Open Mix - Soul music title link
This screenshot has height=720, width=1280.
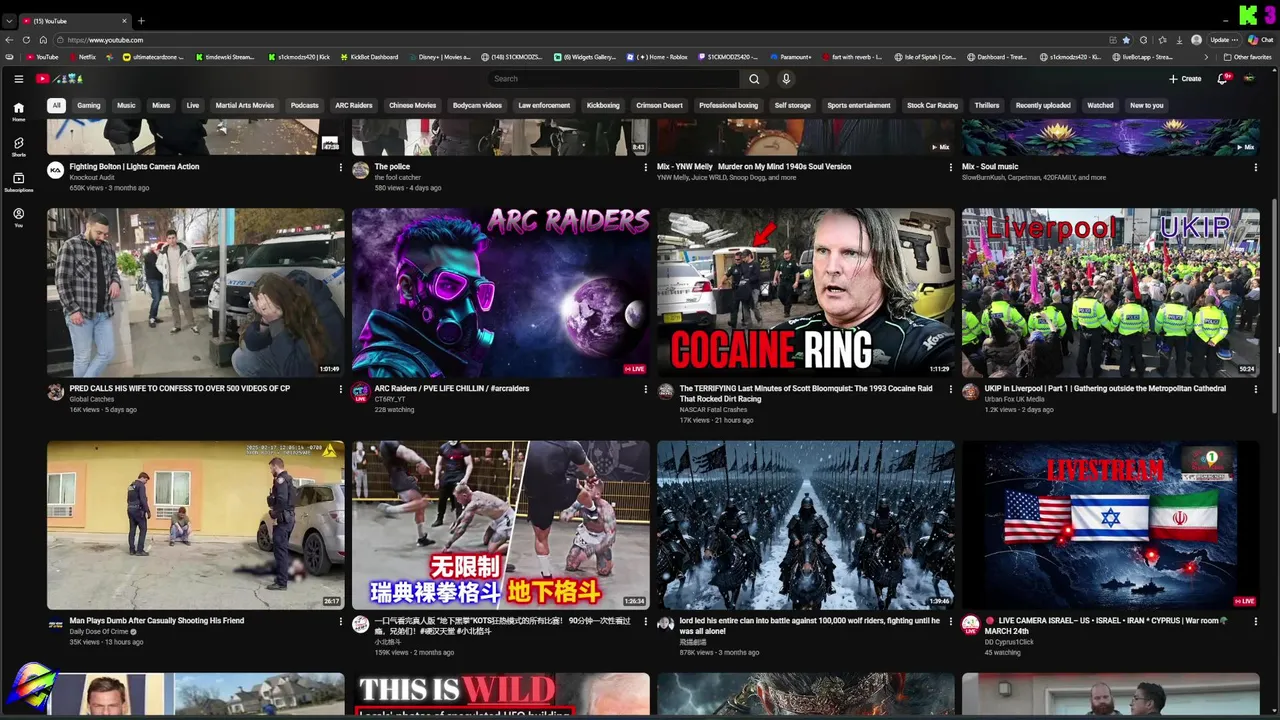(x=990, y=167)
